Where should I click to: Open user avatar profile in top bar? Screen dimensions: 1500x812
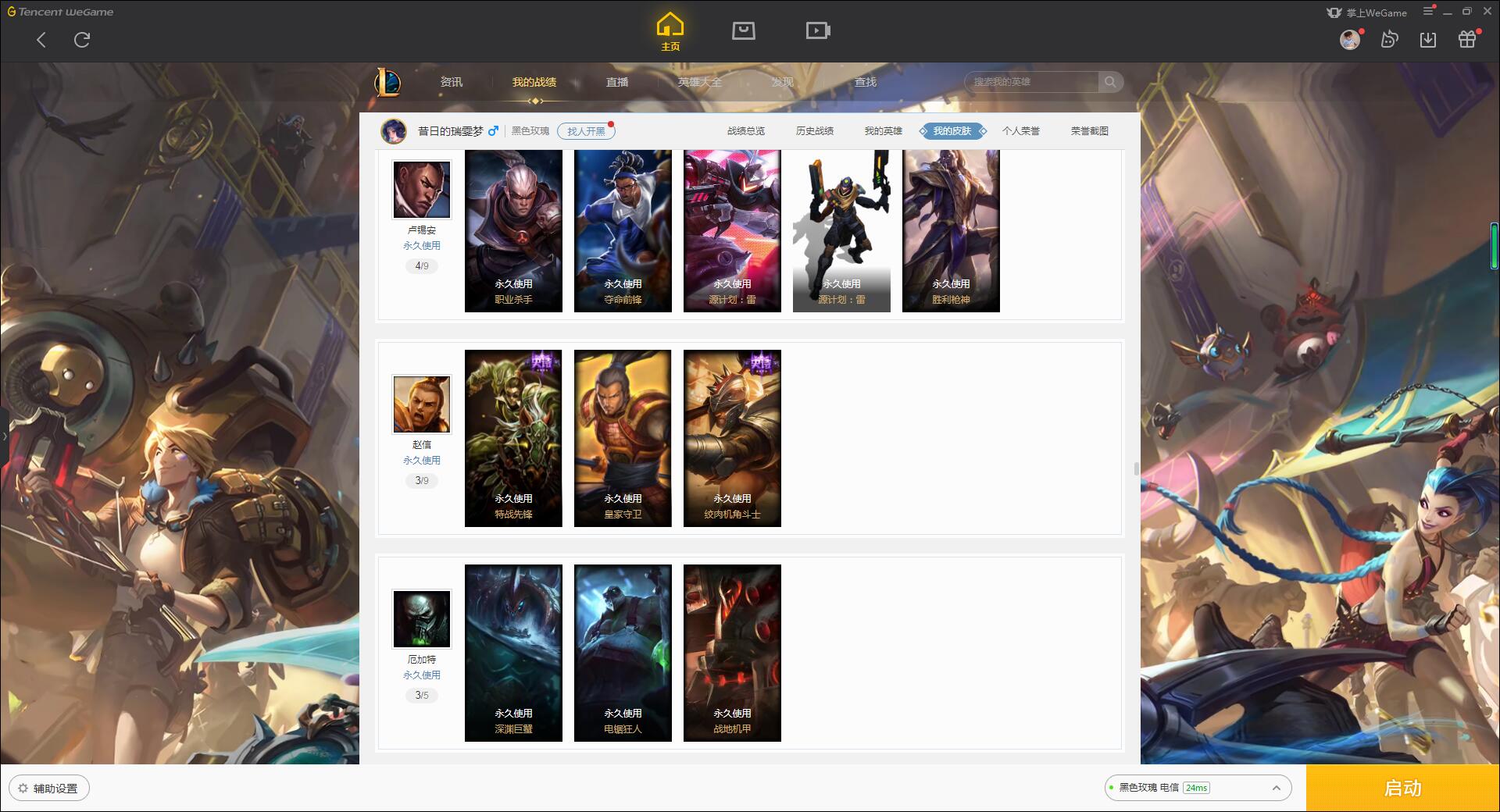point(1350,39)
